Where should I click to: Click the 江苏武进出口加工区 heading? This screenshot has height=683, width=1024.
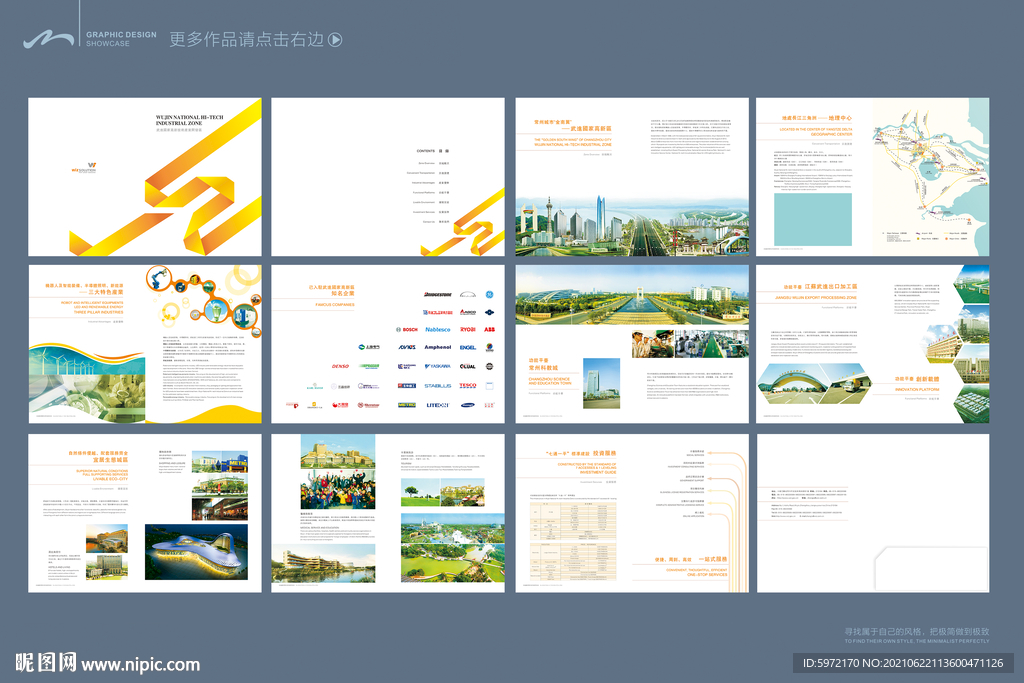click(x=831, y=287)
